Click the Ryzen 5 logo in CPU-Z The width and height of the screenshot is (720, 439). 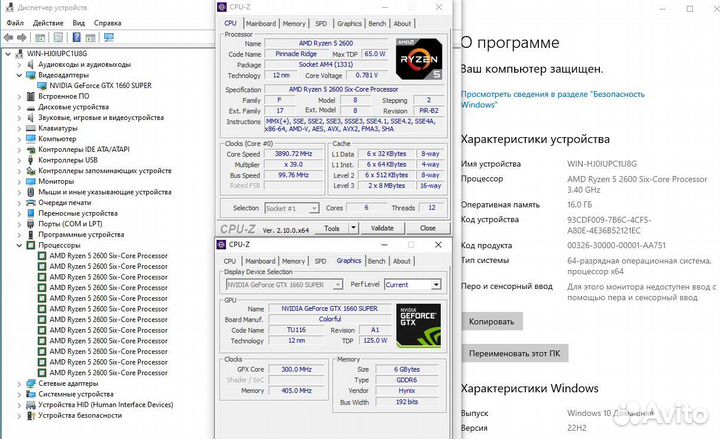click(419, 59)
